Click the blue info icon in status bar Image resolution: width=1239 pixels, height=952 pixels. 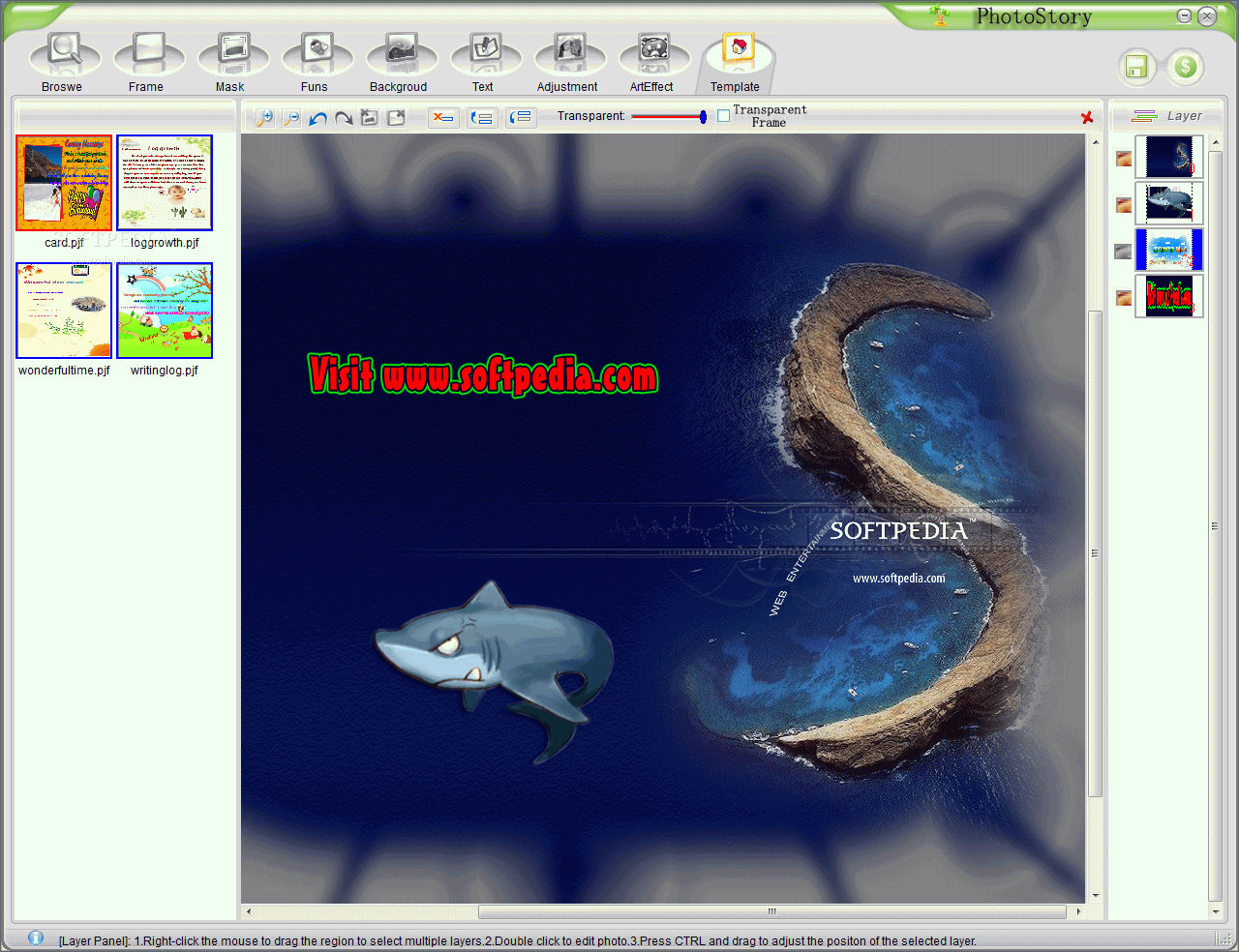(x=36, y=937)
